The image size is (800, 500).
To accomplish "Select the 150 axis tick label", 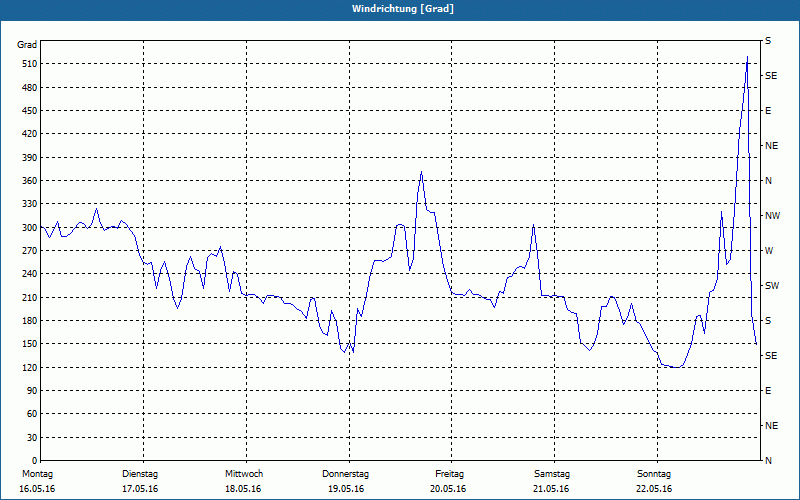I will 30,344.
